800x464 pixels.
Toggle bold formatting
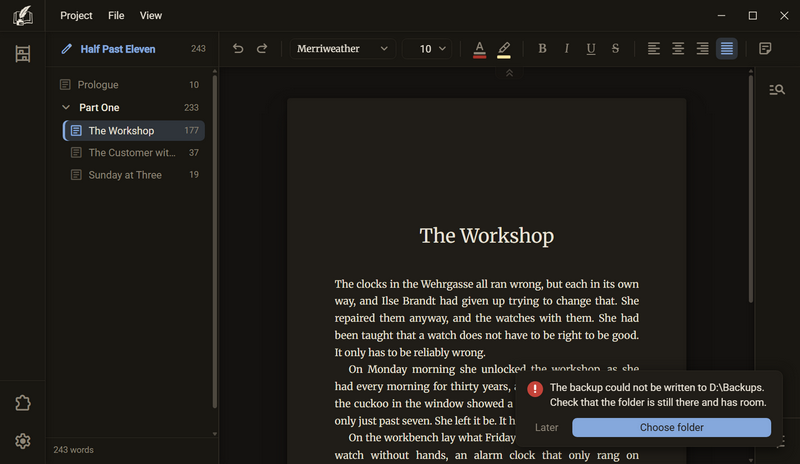(542, 48)
